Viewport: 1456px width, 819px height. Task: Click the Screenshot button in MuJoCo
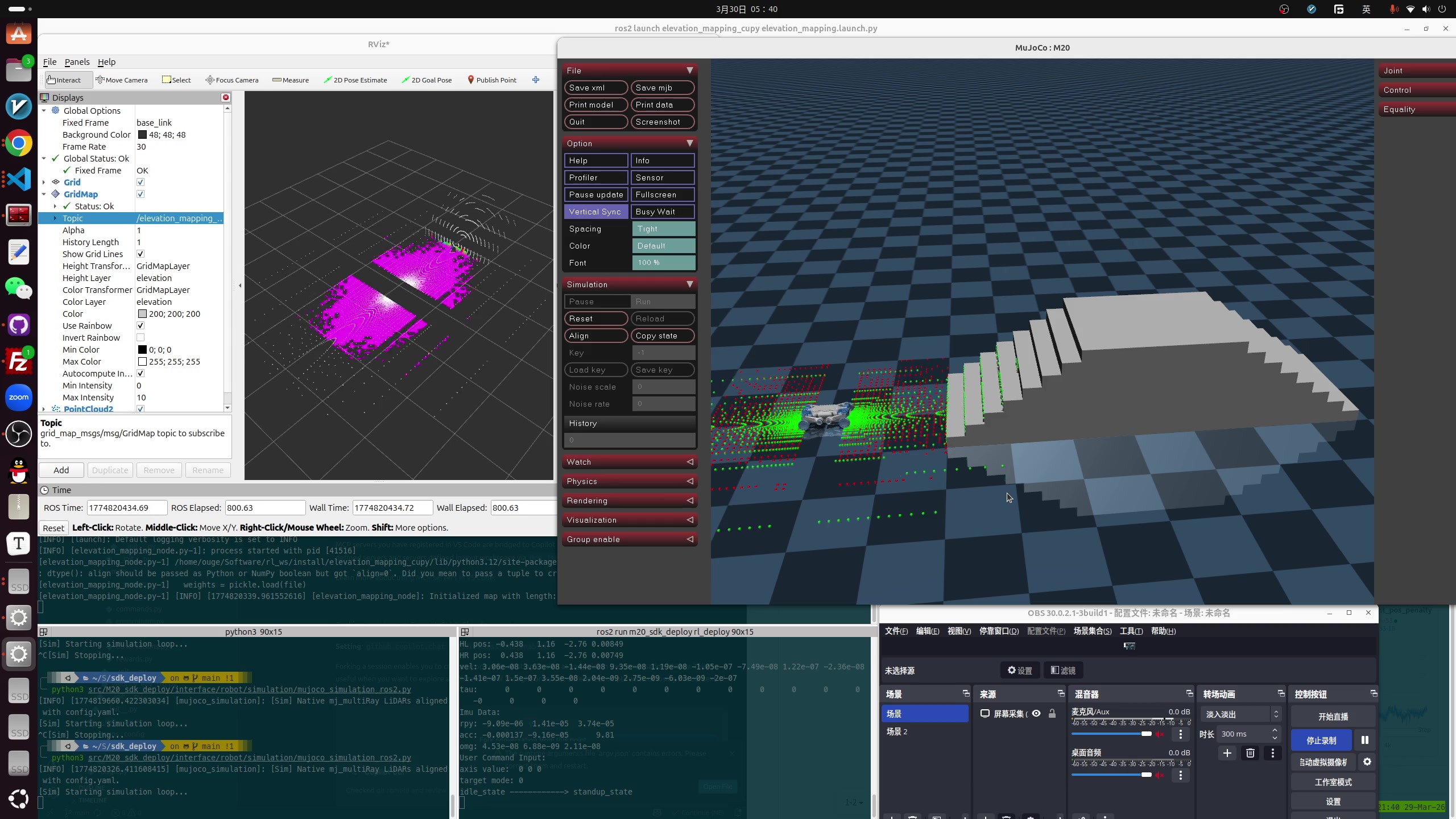(662, 122)
